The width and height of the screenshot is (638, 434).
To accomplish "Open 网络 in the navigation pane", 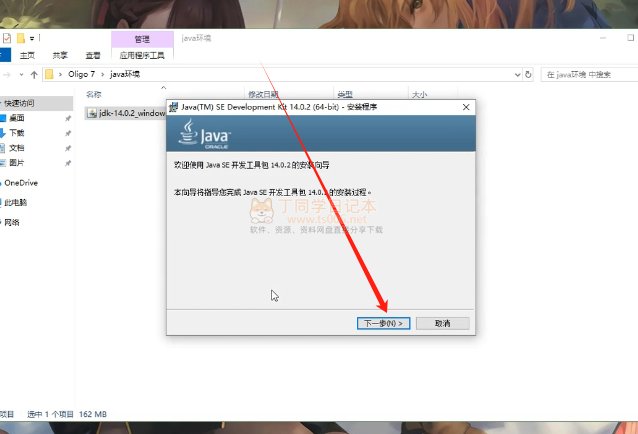I will click(x=12, y=222).
